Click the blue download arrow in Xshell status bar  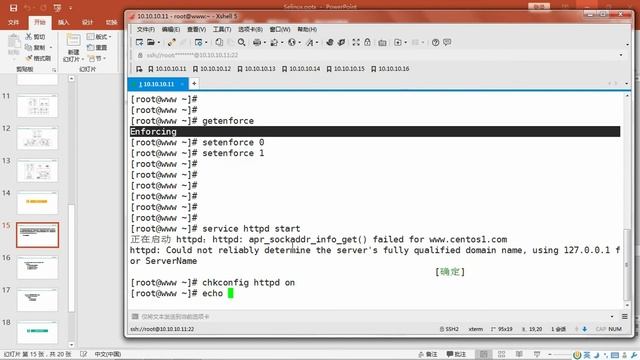click(x=584, y=329)
